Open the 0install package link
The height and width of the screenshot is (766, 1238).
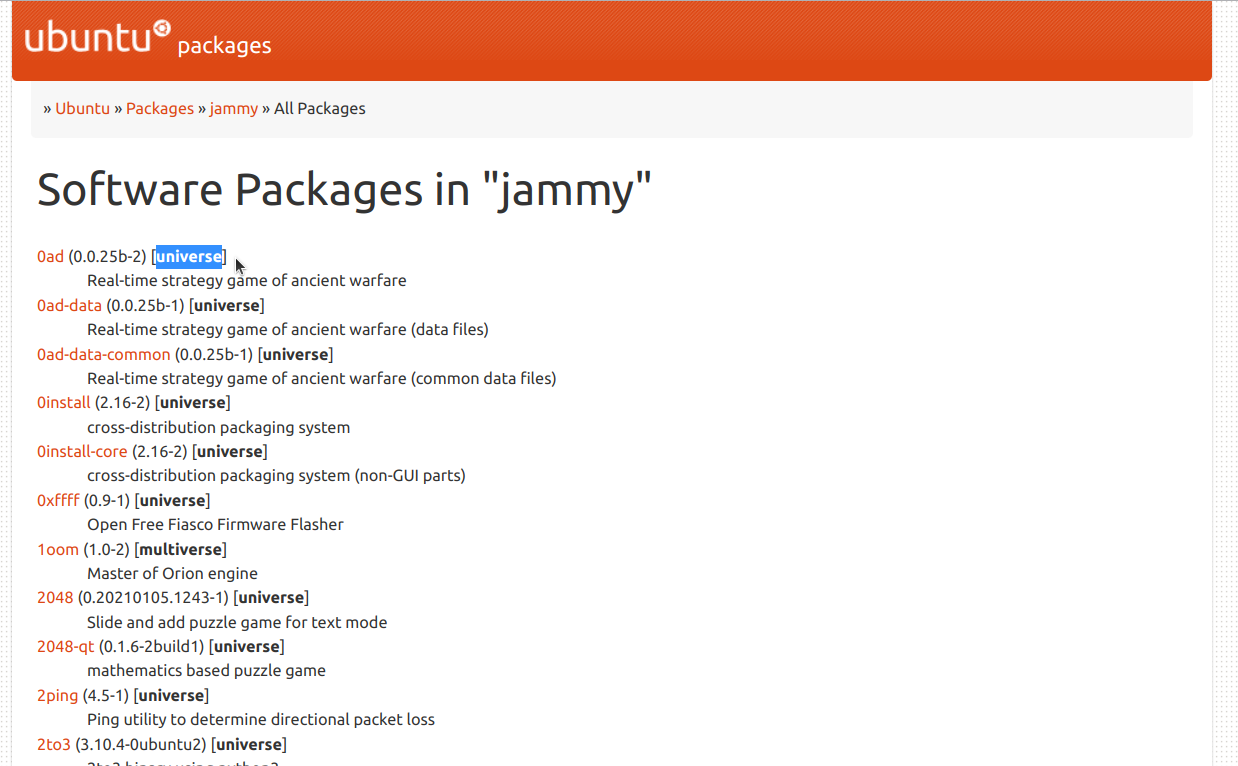coord(63,402)
